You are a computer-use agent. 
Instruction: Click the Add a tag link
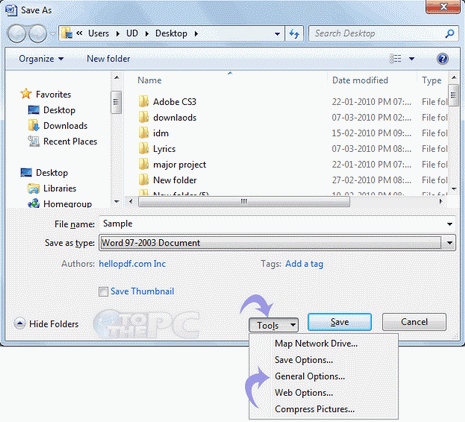coord(304,264)
